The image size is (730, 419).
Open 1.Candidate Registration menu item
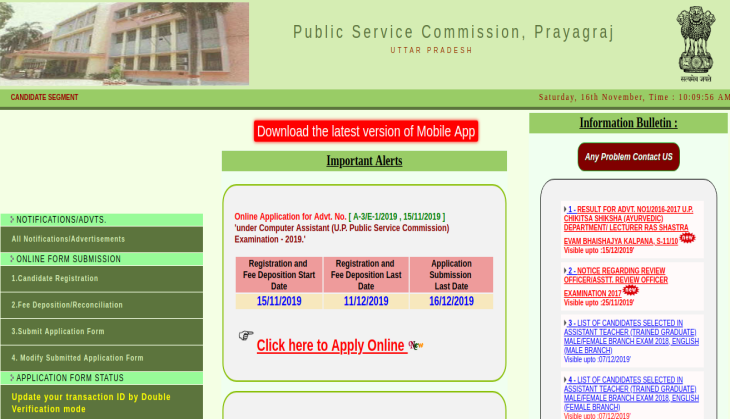pos(101,278)
